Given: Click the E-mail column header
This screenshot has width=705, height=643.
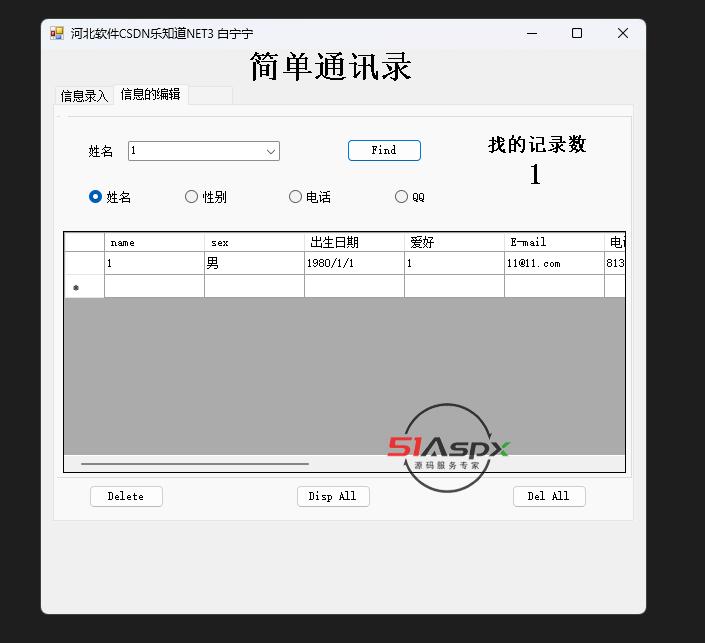Looking at the screenshot, I should (554, 242).
